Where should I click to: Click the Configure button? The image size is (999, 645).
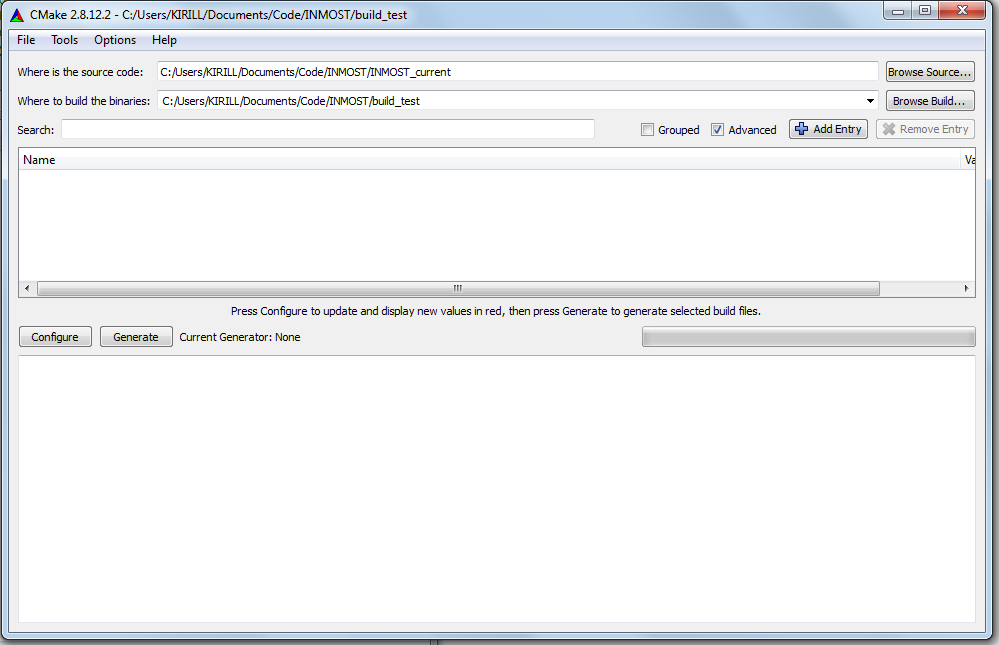point(55,337)
